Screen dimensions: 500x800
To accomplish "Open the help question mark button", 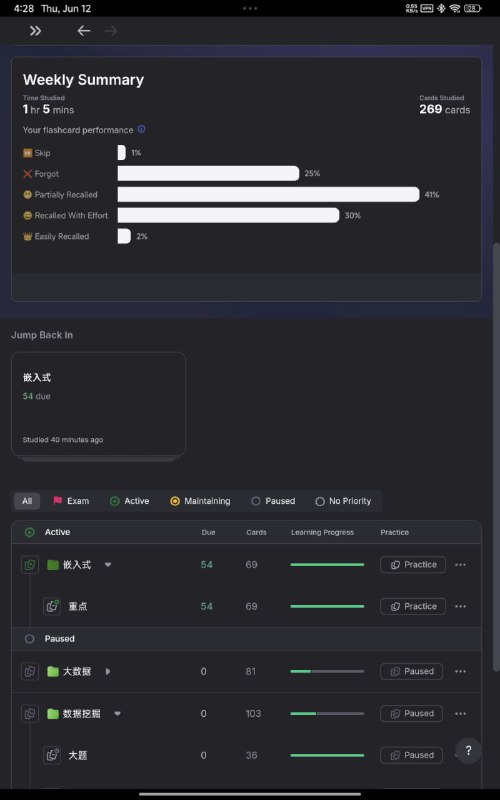I will (x=468, y=751).
